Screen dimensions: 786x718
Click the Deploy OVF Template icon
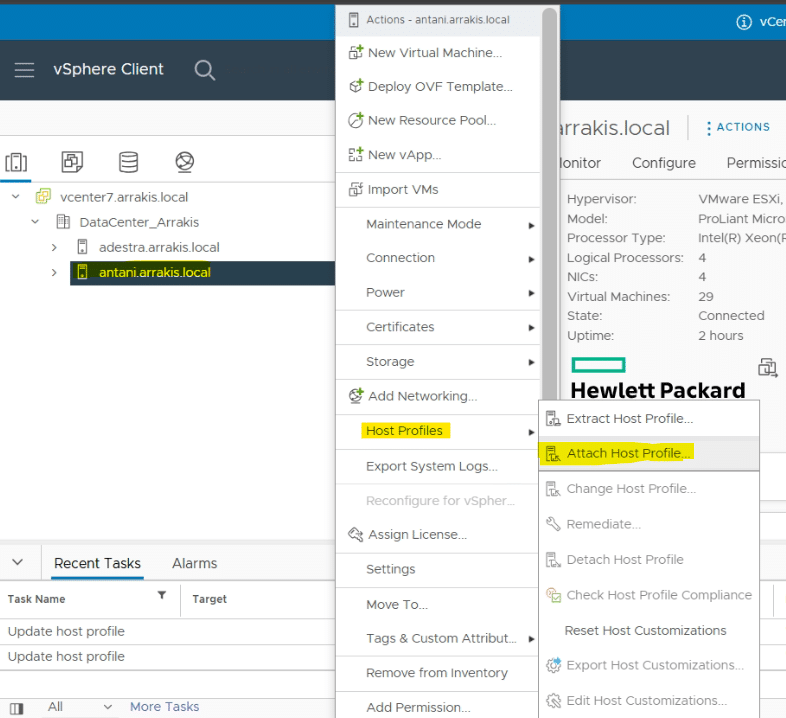tap(355, 86)
